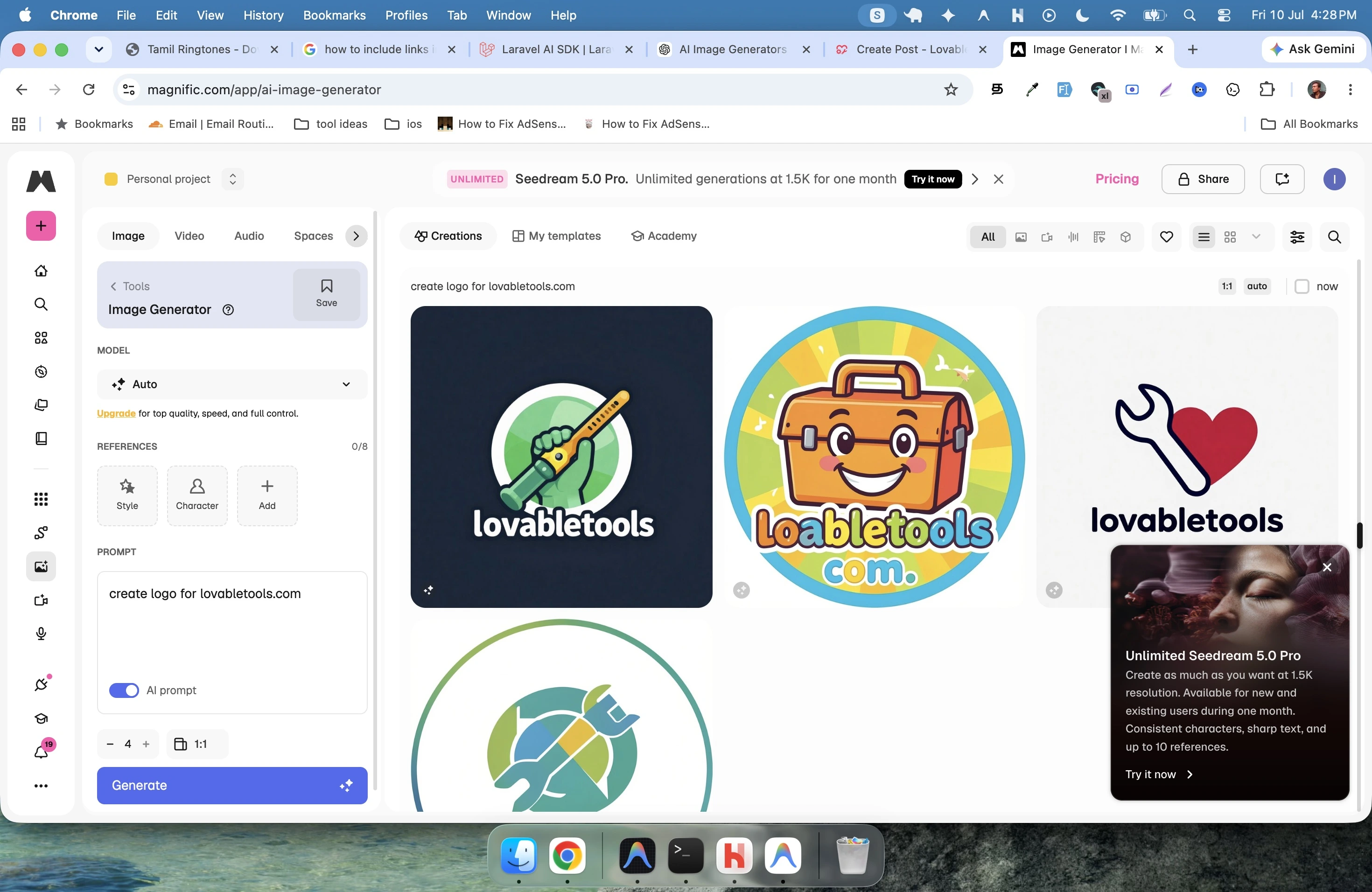1372x892 pixels.
Task: Open the Home icon in sidebar
Action: (41, 270)
